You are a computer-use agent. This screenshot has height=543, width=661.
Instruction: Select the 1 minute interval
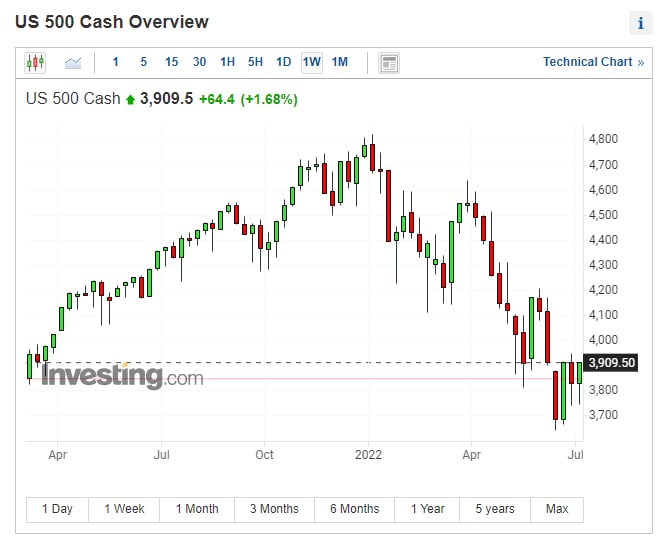click(x=115, y=62)
